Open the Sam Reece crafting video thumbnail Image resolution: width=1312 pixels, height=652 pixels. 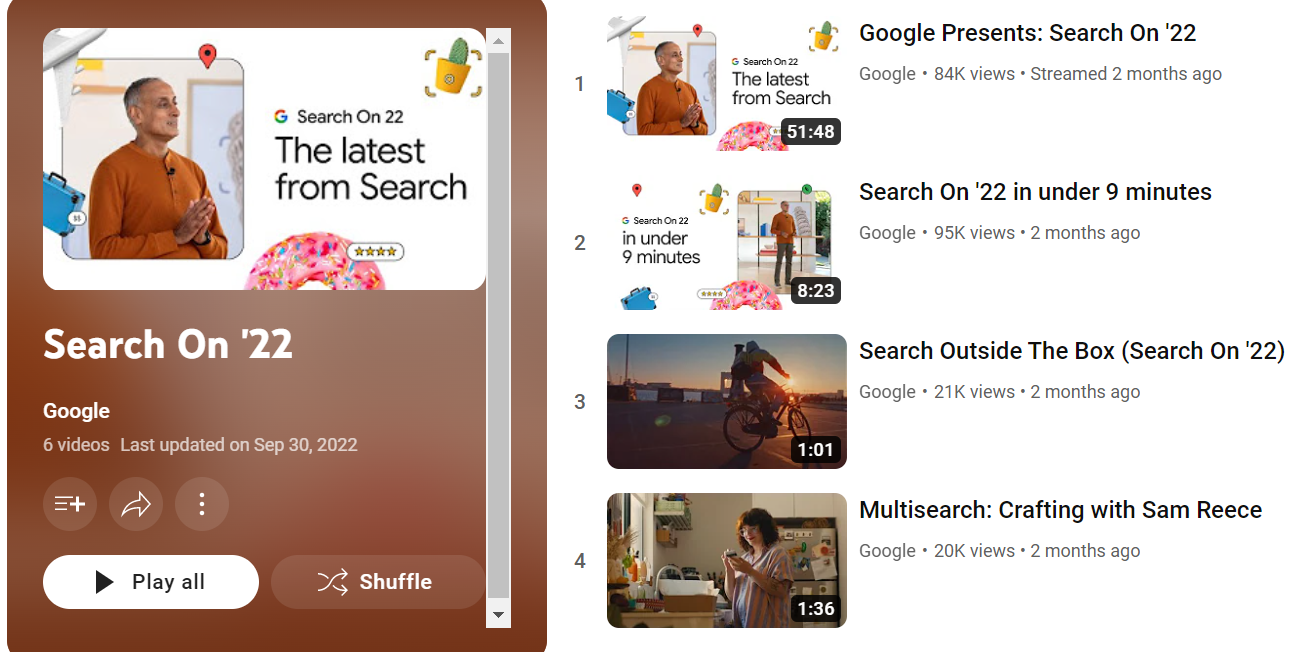(x=727, y=560)
